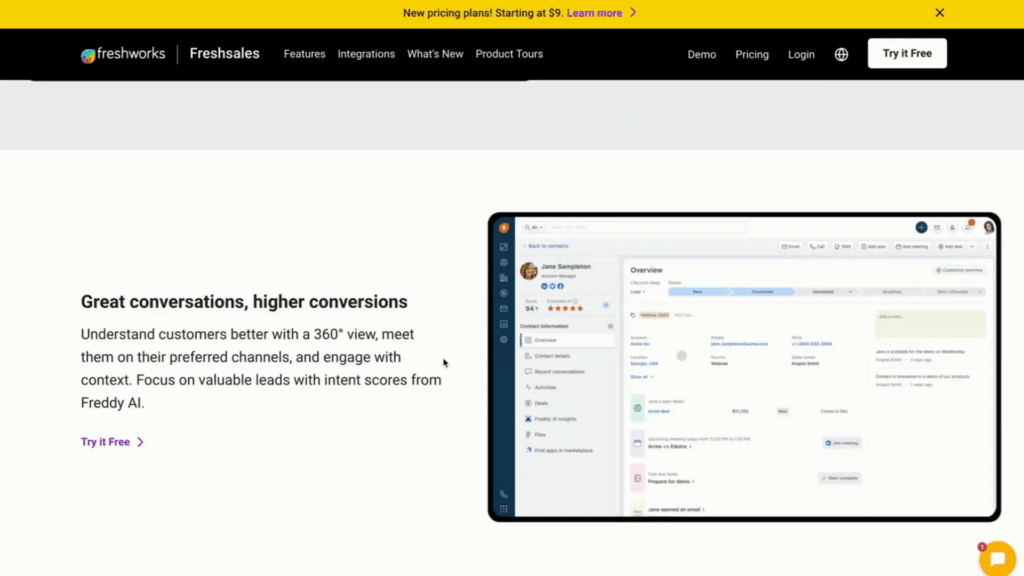1024x576 pixels.
Task: Open the Login link
Action: (x=801, y=55)
